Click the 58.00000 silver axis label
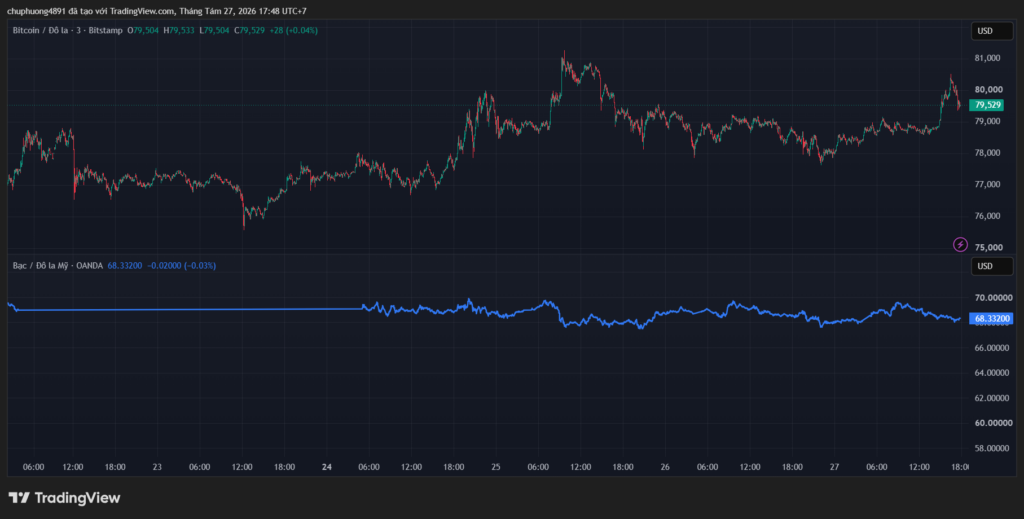Screen dimensions: 1024x519 [x=991, y=448]
